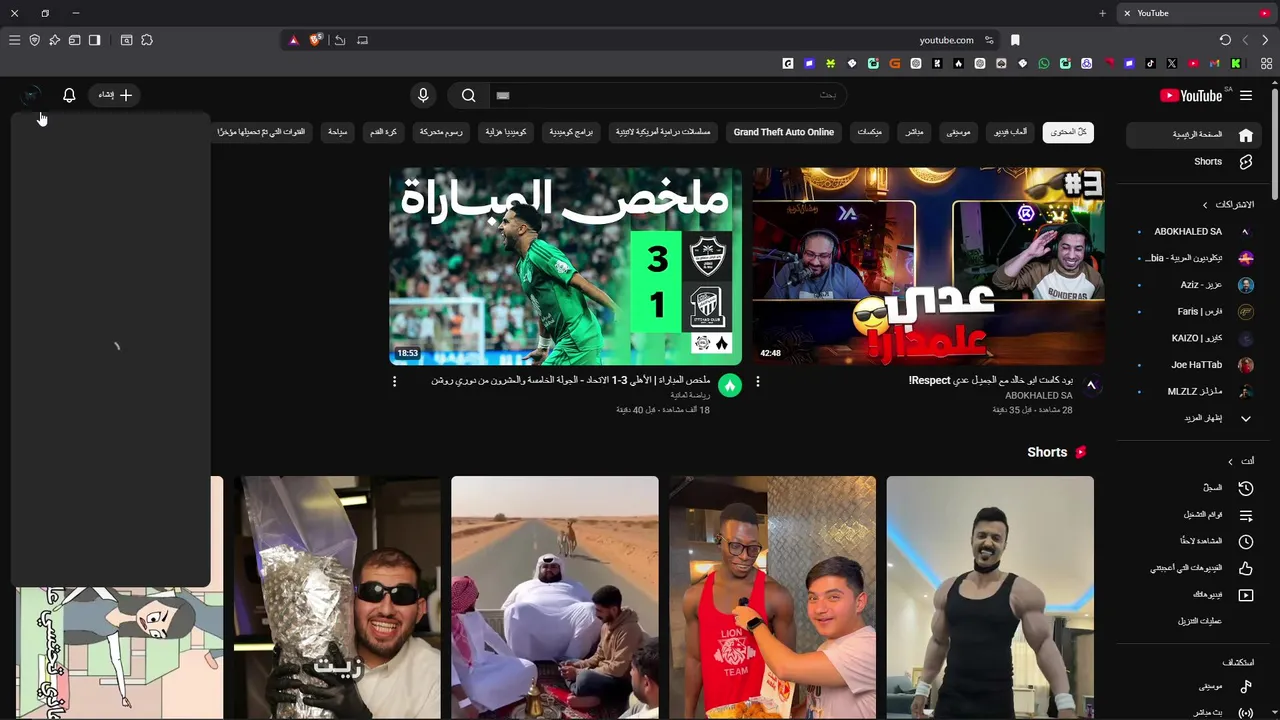
Task: Click the Create button with plus sign
Action: [x=115, y=95]
